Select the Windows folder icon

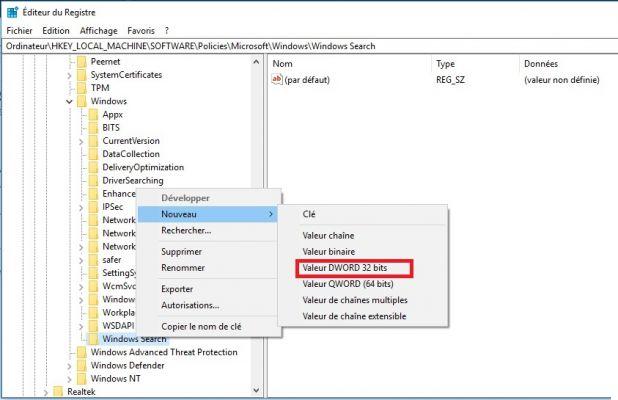pyautogui.click(x=82, y=101)
